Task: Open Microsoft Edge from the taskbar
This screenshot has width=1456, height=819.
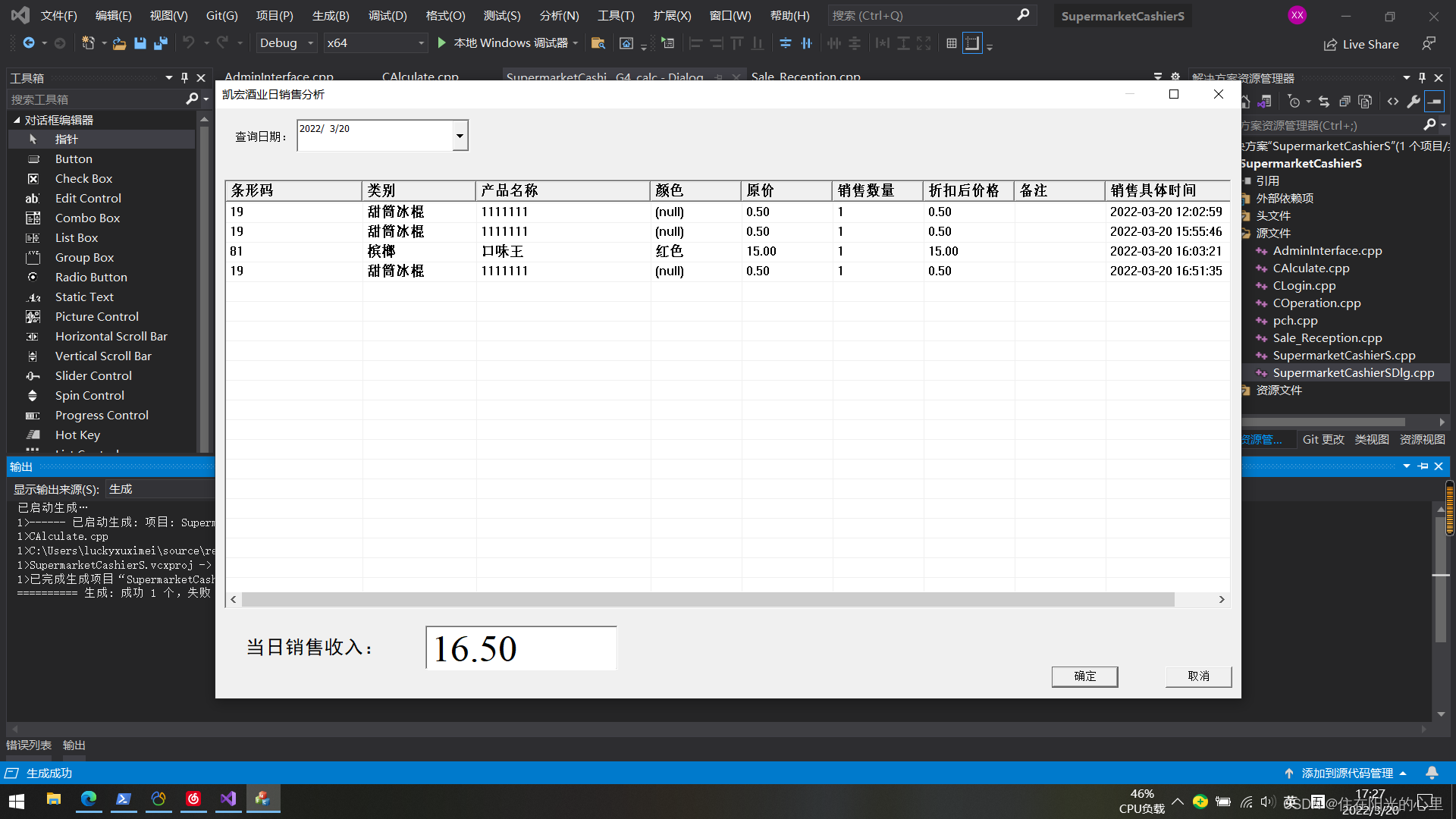Action: (89, 799)
